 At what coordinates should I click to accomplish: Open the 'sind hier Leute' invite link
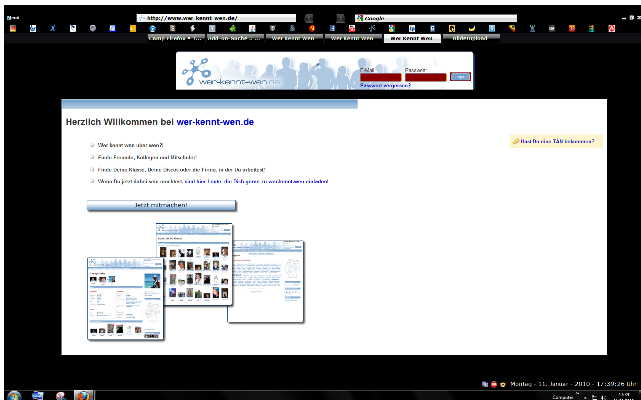click(x=256, y=181)
